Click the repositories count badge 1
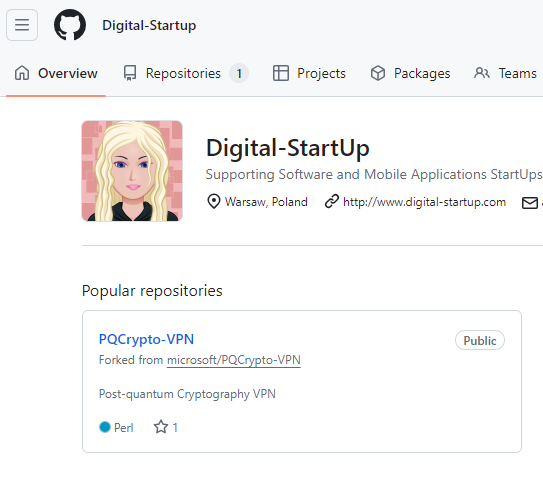The height and width of the screenshot is (484, 543). point(239,73)
